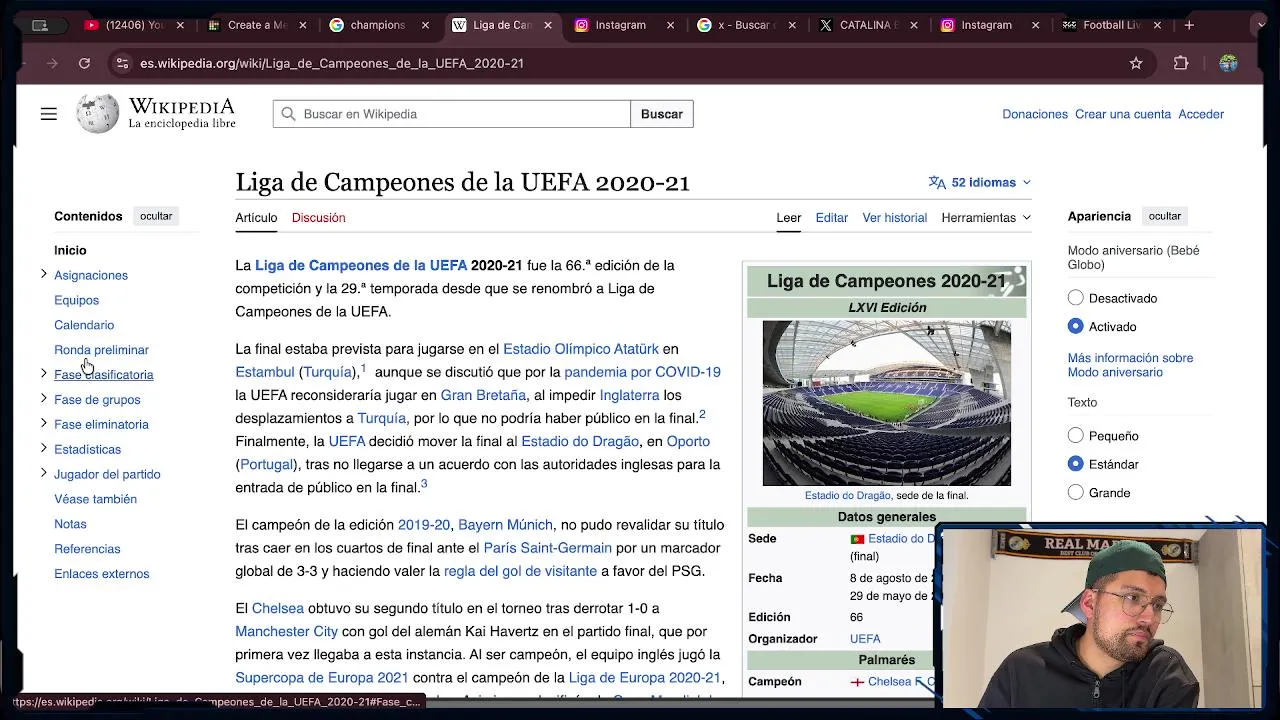Hide the Contenidos sidebar with ocultar

[156, 216]
